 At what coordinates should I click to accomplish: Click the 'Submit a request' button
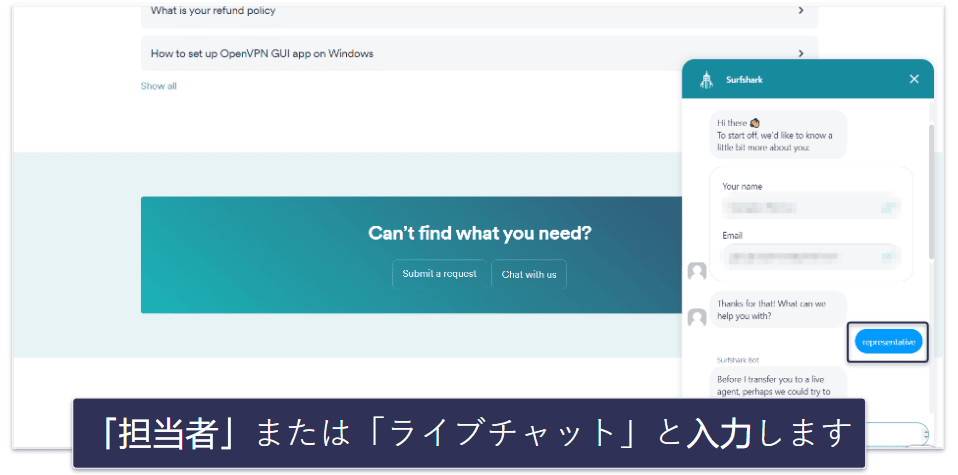439,274
